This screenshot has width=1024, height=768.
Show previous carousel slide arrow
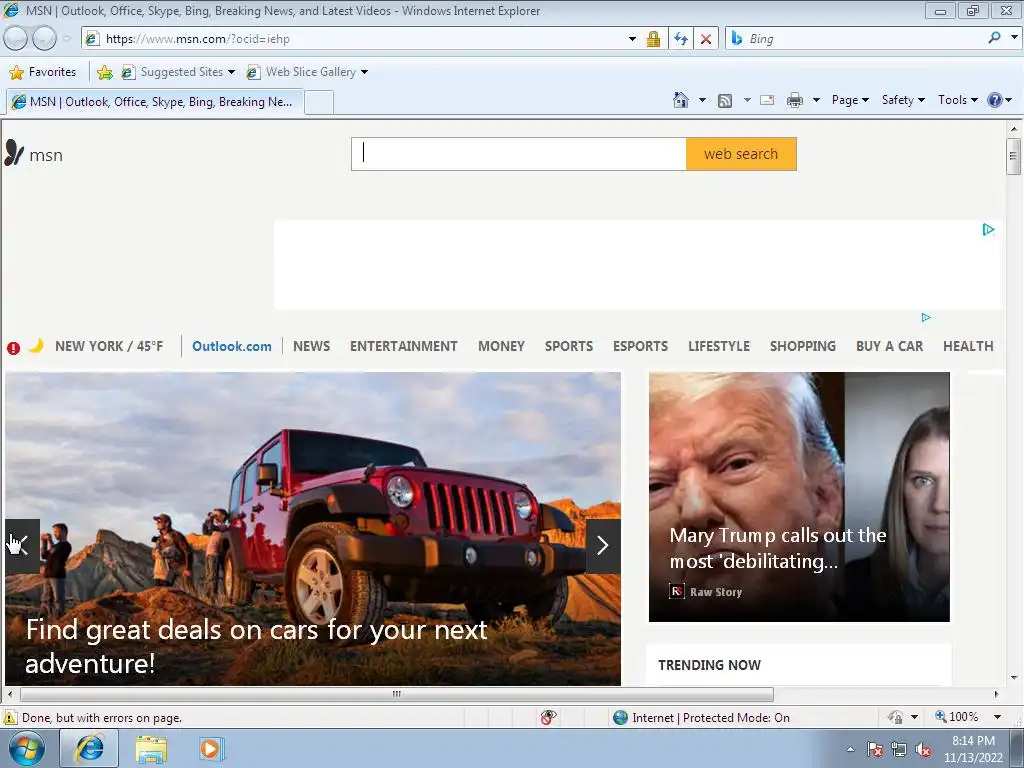pyautogui.click(x=22, y=546)
